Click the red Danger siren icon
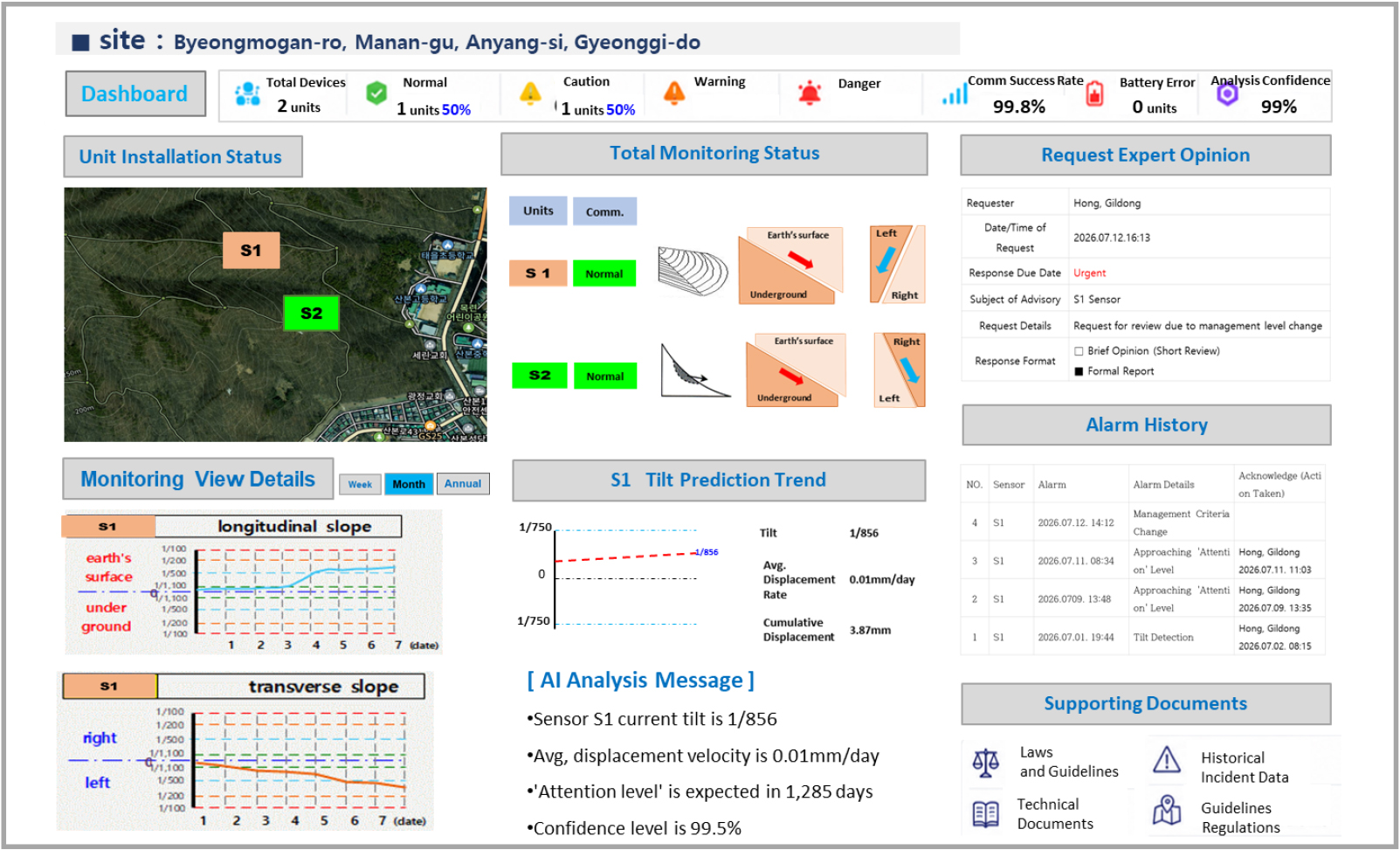This screenshot has width=1400, height=850. (810, 93)
